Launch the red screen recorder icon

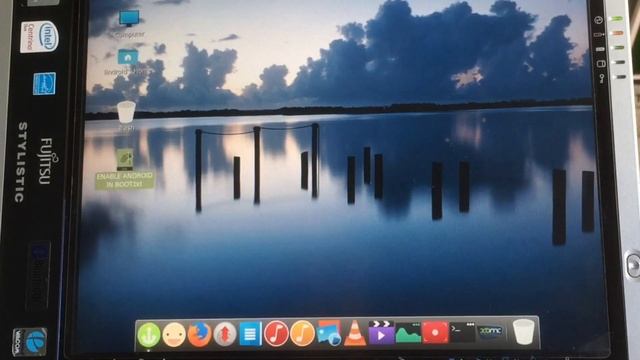435,332
